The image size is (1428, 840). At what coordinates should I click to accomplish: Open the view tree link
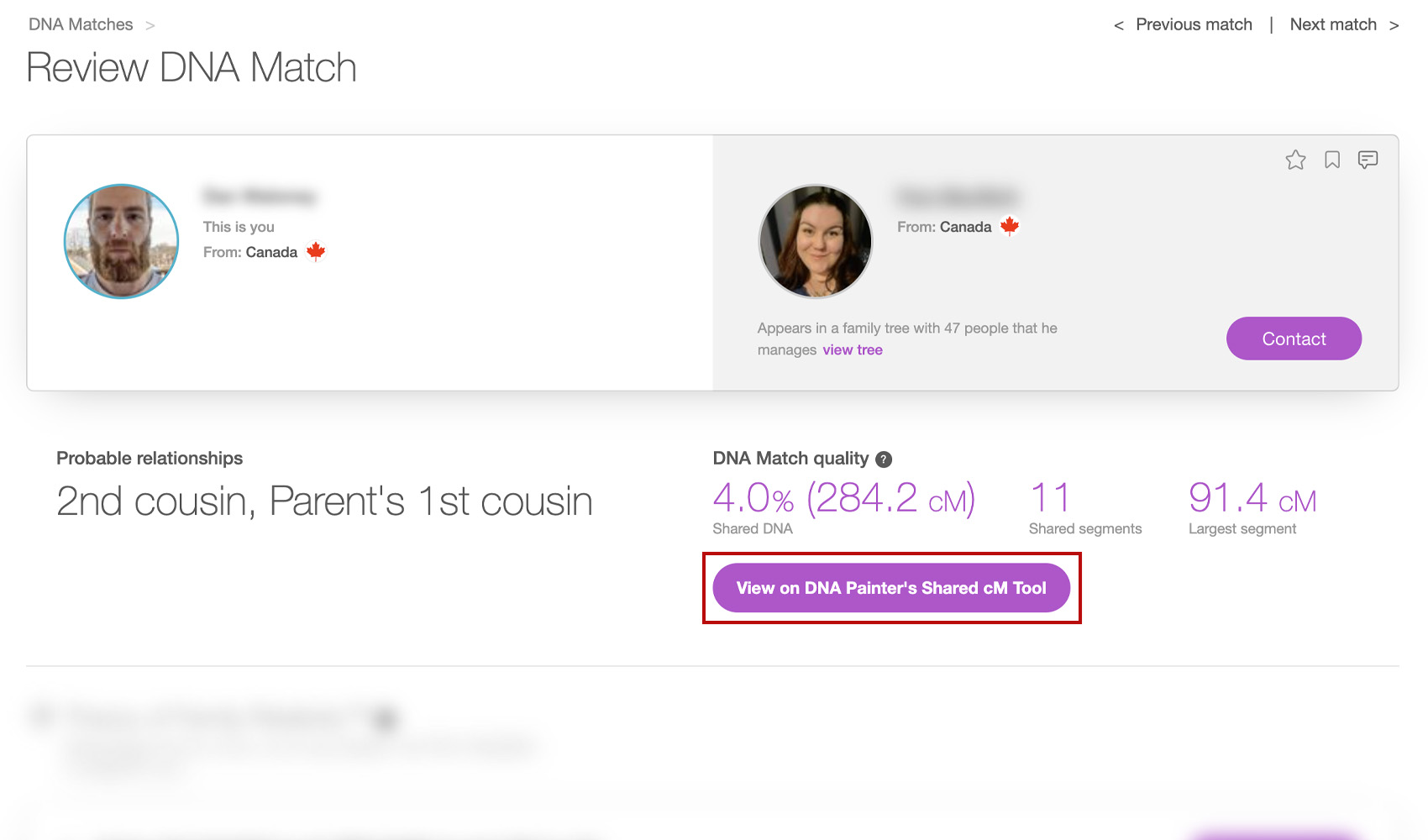pos(853,349)
